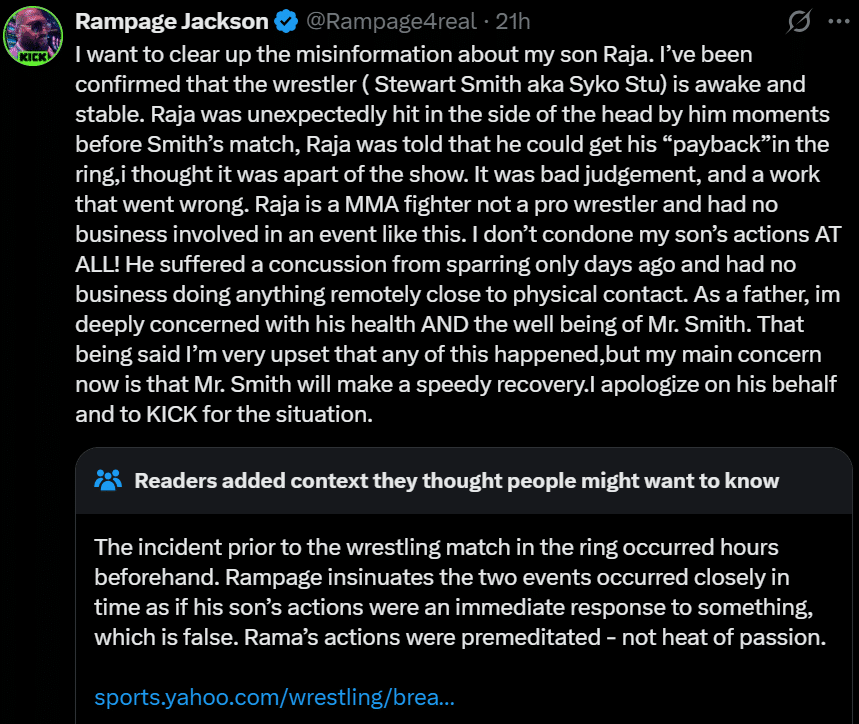Open the Rampage Jackson display name

coord(171,22)
